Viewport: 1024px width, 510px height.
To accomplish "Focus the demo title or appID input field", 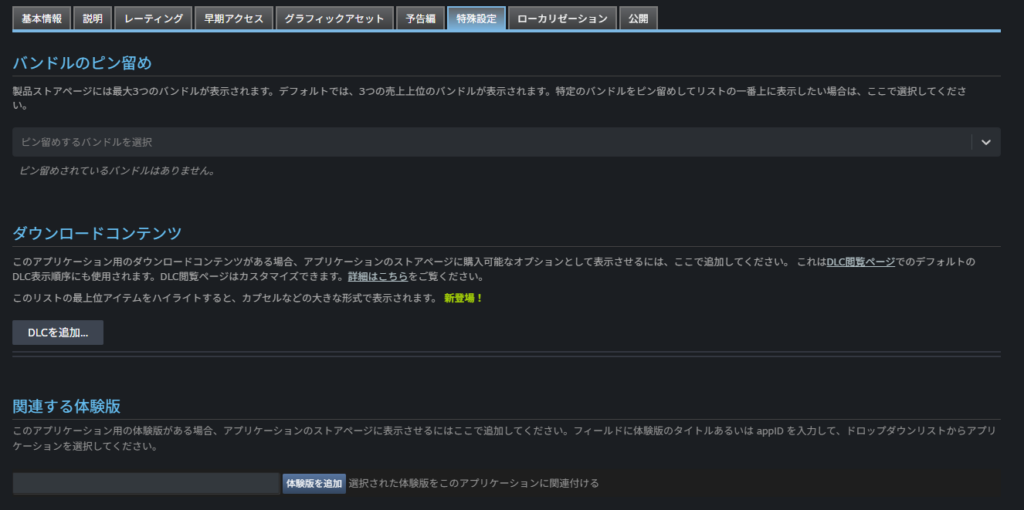I will tap(146, 484).
